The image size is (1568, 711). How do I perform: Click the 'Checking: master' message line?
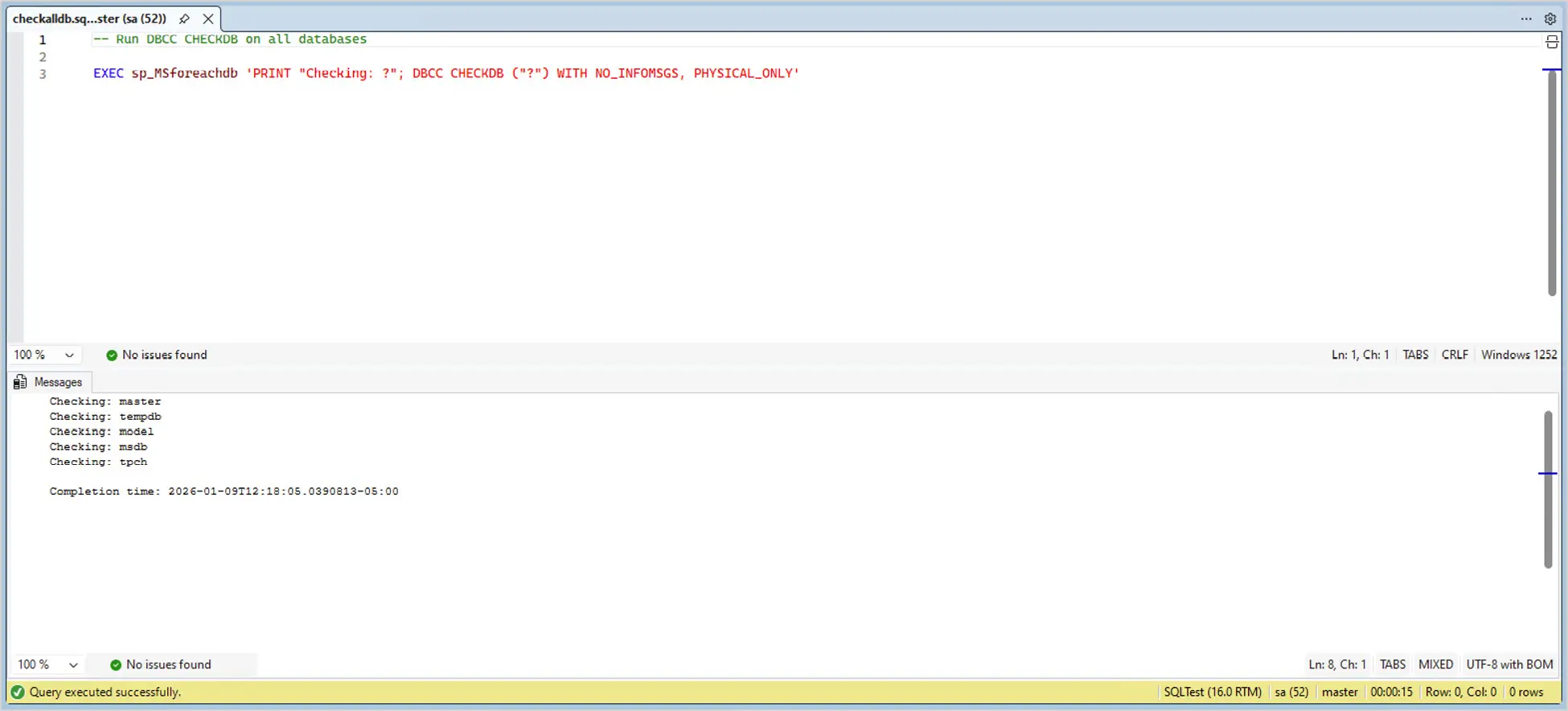105,401
